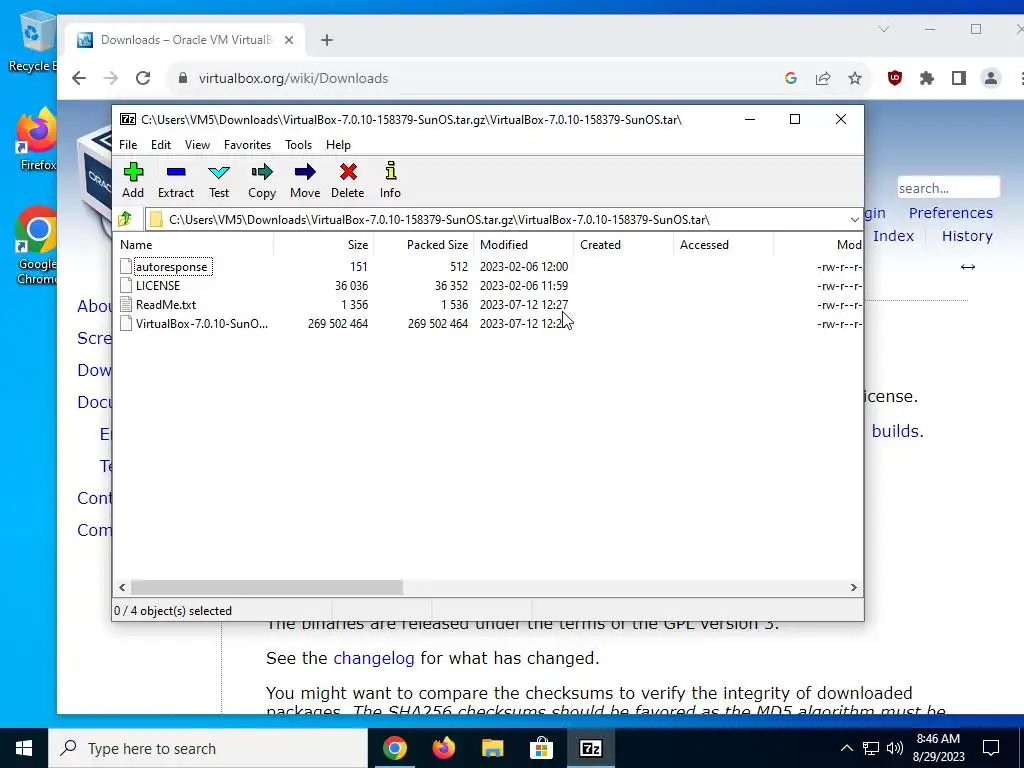The image size is (1024, 768).
Task: Open File Explorer from the taskbar
Action: (x=492, y=748)
